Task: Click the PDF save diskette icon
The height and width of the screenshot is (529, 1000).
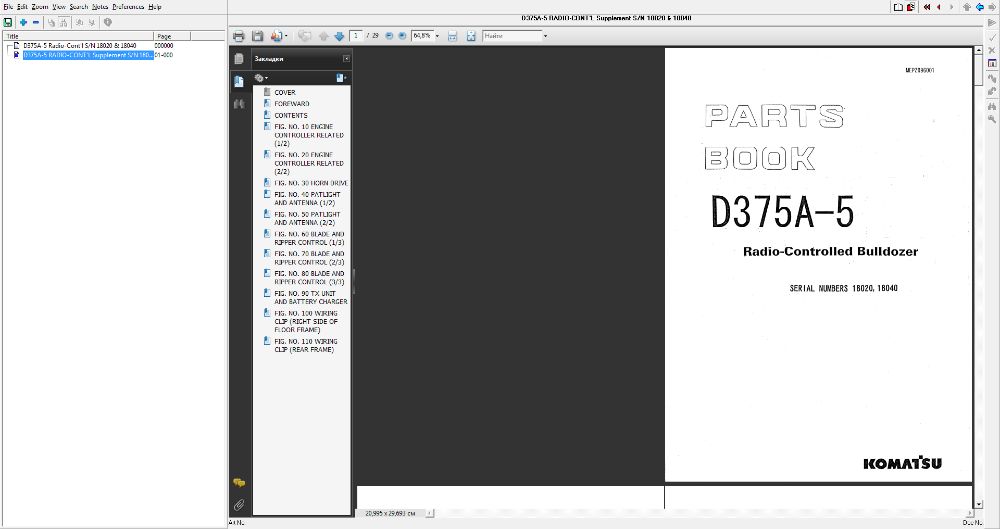Action: [258, 36]
